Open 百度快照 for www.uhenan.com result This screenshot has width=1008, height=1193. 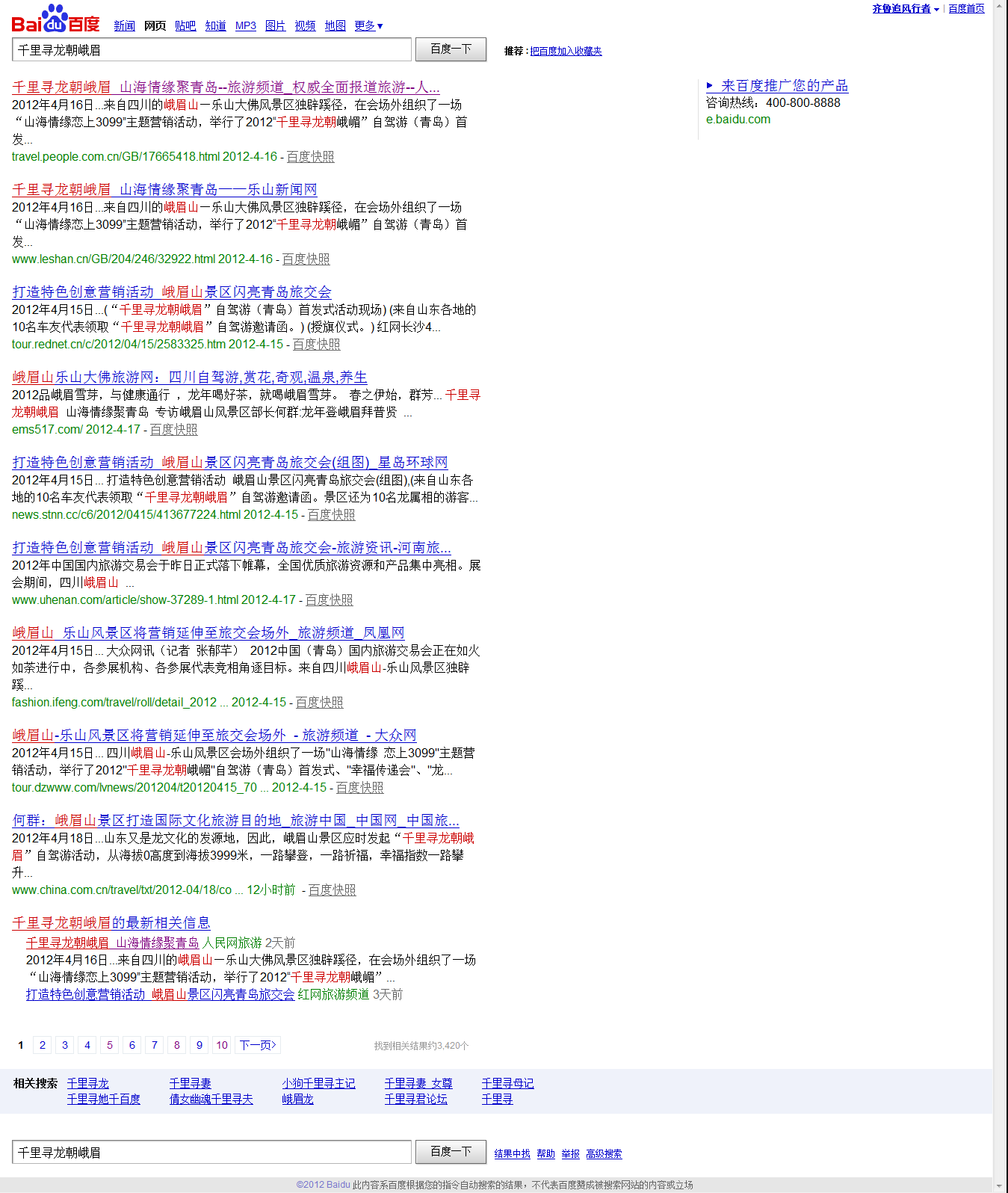point(330,600)
